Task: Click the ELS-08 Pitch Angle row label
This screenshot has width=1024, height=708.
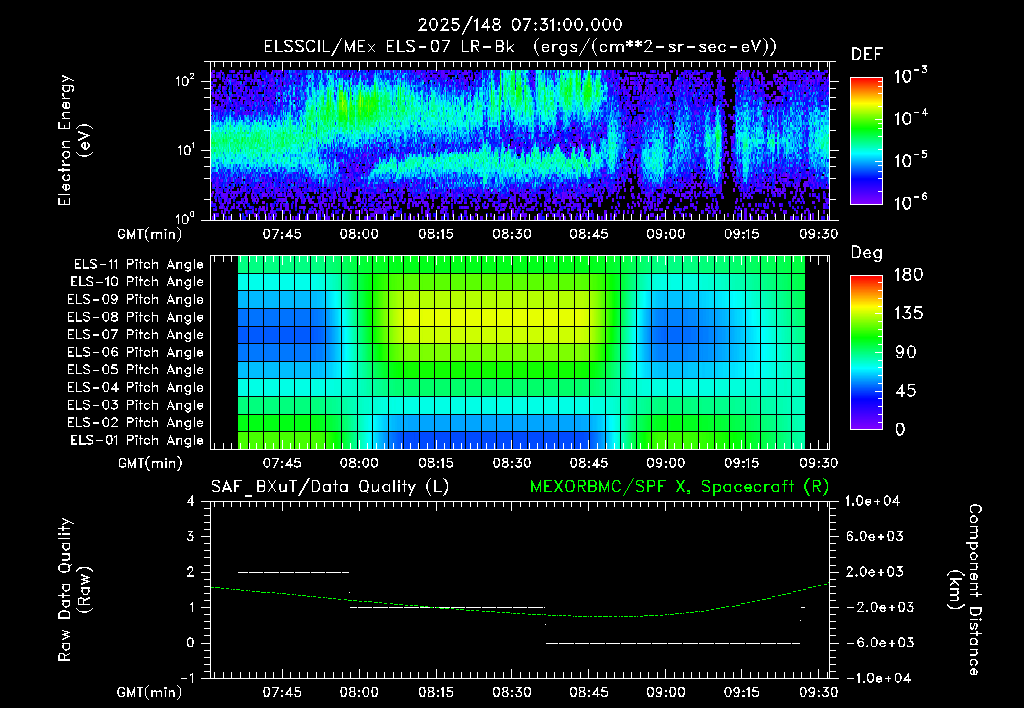Action: click(x=136, y=317)
